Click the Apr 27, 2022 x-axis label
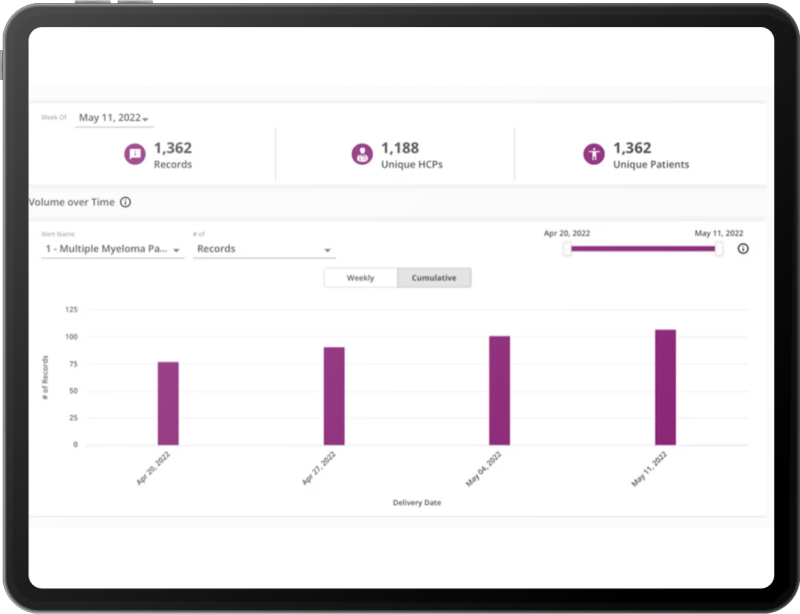Image resolution: width=800 pixels, height=614 pixels. [x=319, y=469]
